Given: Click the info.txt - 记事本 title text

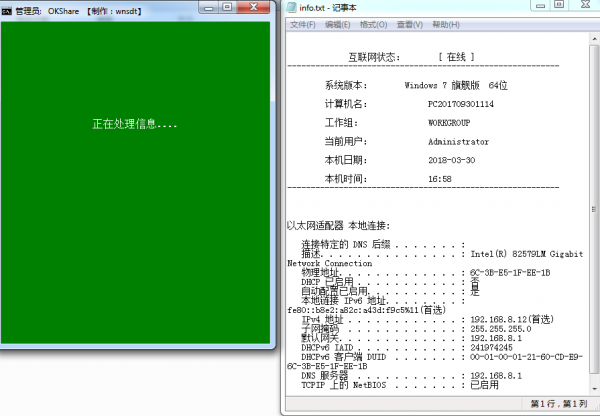Looking at the screenshot, I should pyautogui.click(x=328, y=8).
